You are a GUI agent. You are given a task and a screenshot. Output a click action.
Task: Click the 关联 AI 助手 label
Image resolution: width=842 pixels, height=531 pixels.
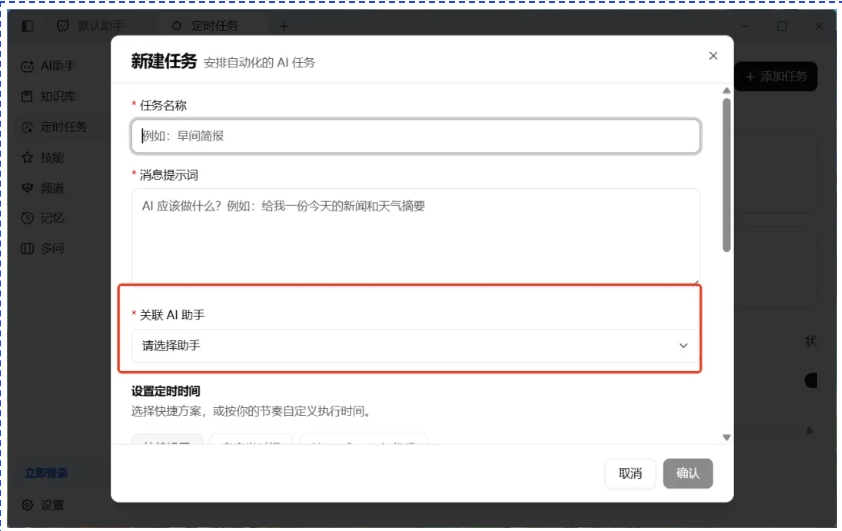tap(172, 315)
